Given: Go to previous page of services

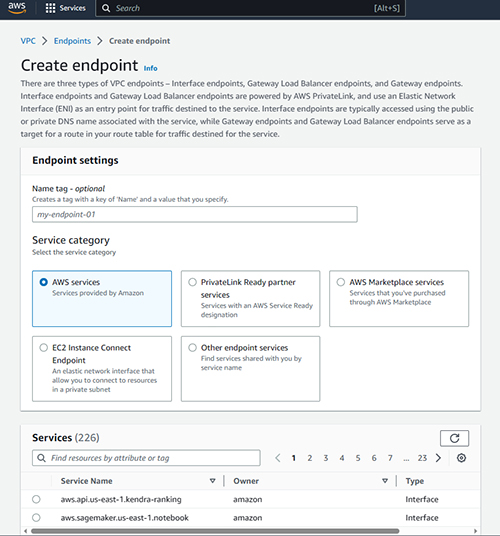Looking at the screenshot, I should pyautogui.click(x=278, y=458).
